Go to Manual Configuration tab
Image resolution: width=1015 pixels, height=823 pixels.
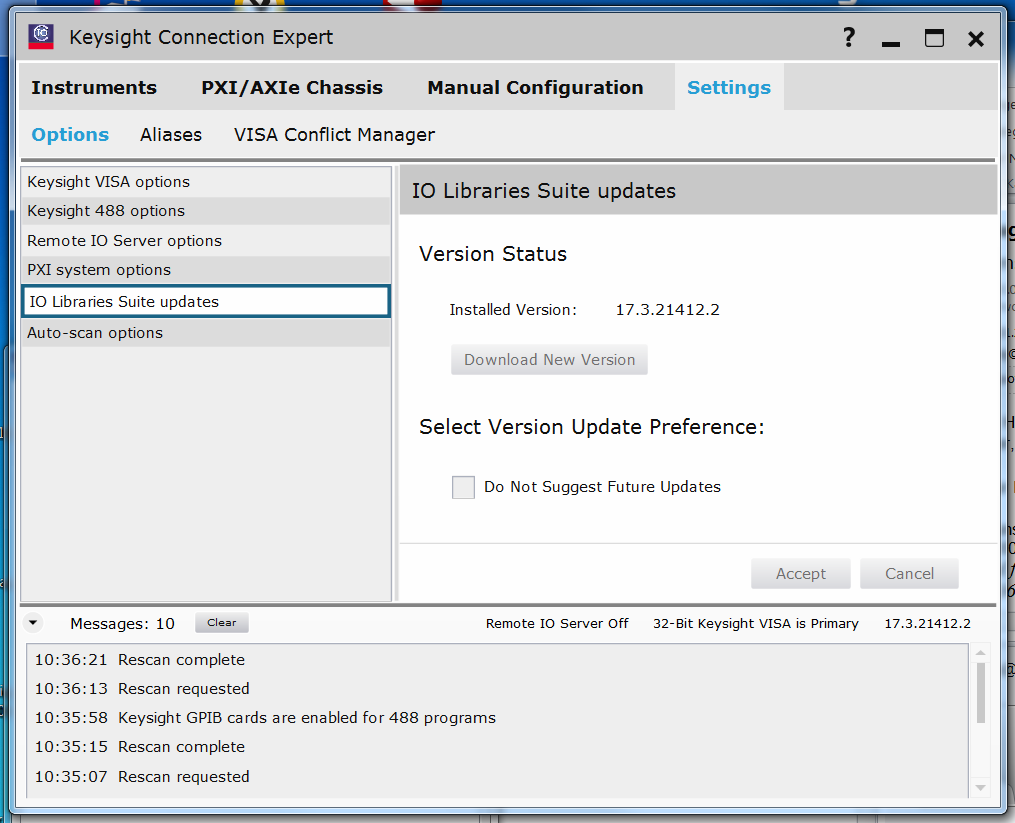tap(535, 88)
